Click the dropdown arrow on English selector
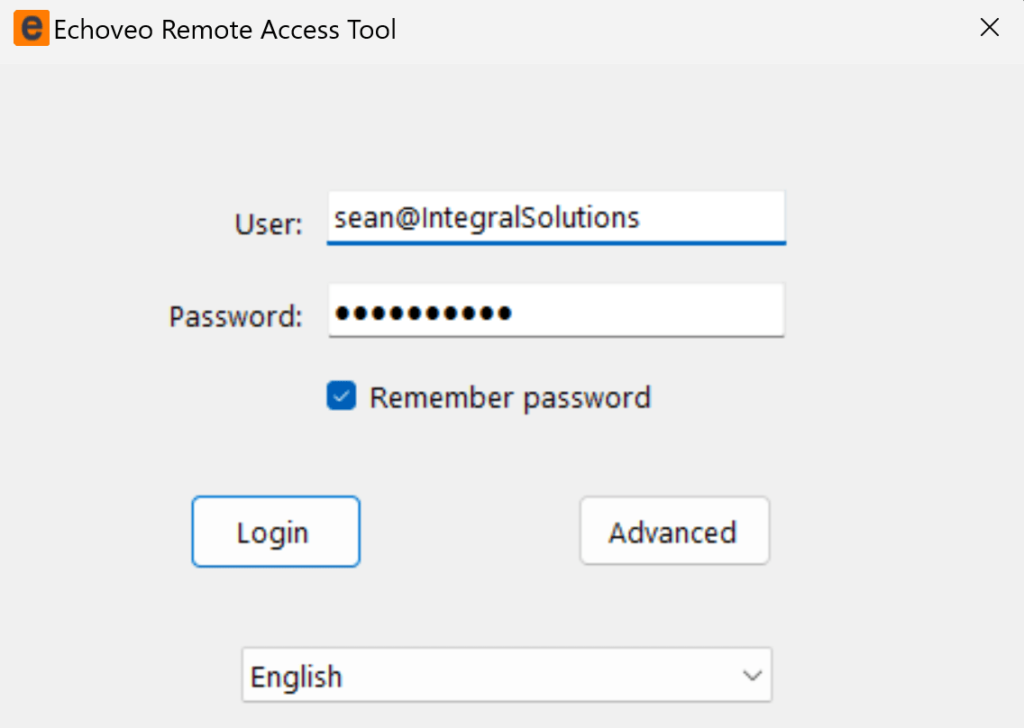Image resolution: width=1024 pixels, height=728 pixels. pyautogui.click(x=751, y=675)
